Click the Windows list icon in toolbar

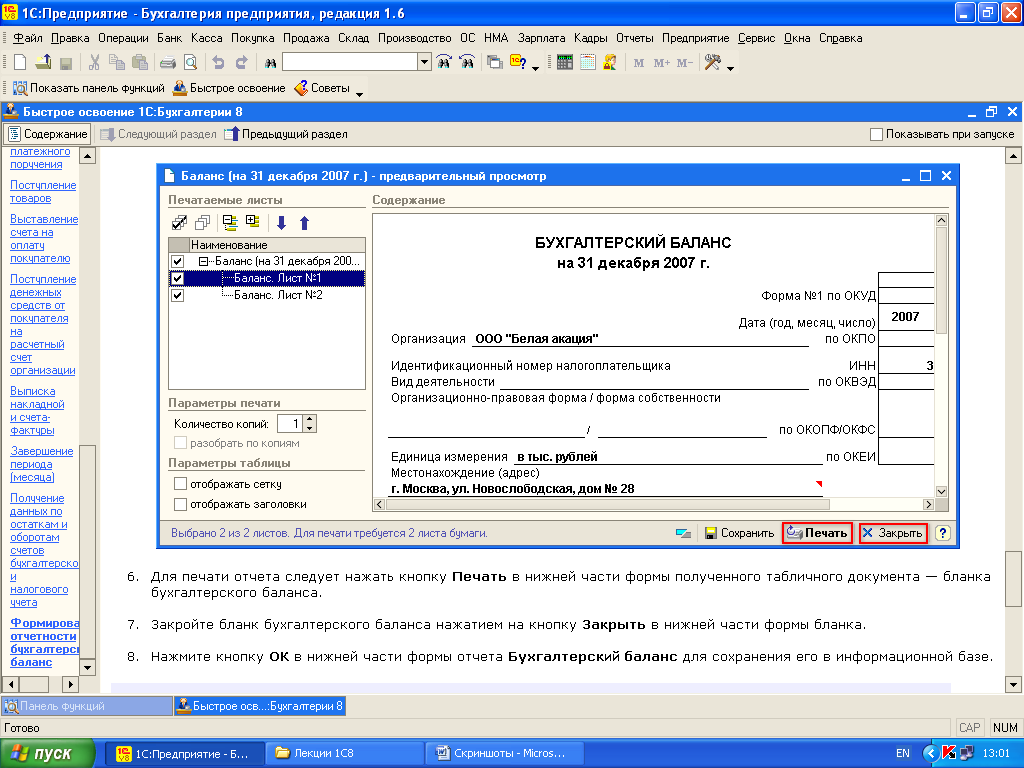coord(495,63)
